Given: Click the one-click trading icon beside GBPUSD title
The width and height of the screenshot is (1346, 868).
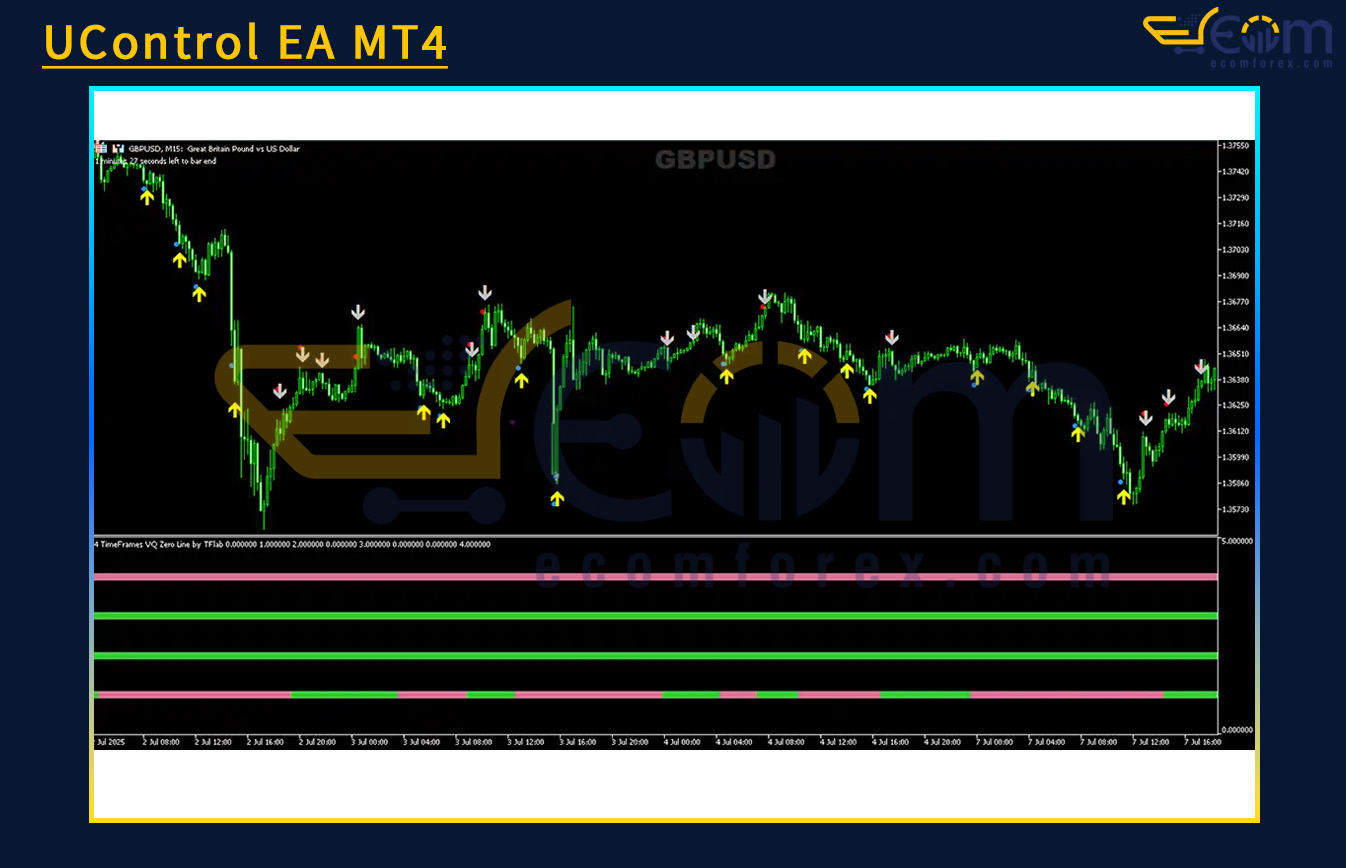Looking at the screenshot, I should tap(119, 148).
